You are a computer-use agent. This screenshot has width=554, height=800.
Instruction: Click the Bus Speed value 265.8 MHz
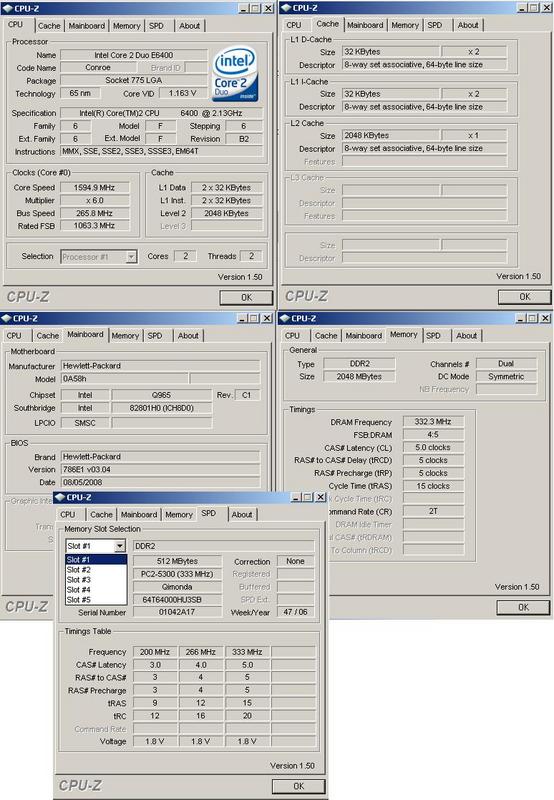(x=94, y=213)
